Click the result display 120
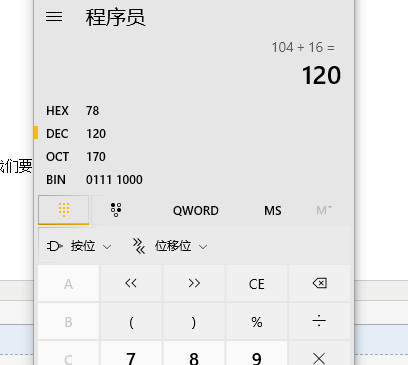Image resolution: width=408 pixels, height=365 pixels. pos(321,75)
